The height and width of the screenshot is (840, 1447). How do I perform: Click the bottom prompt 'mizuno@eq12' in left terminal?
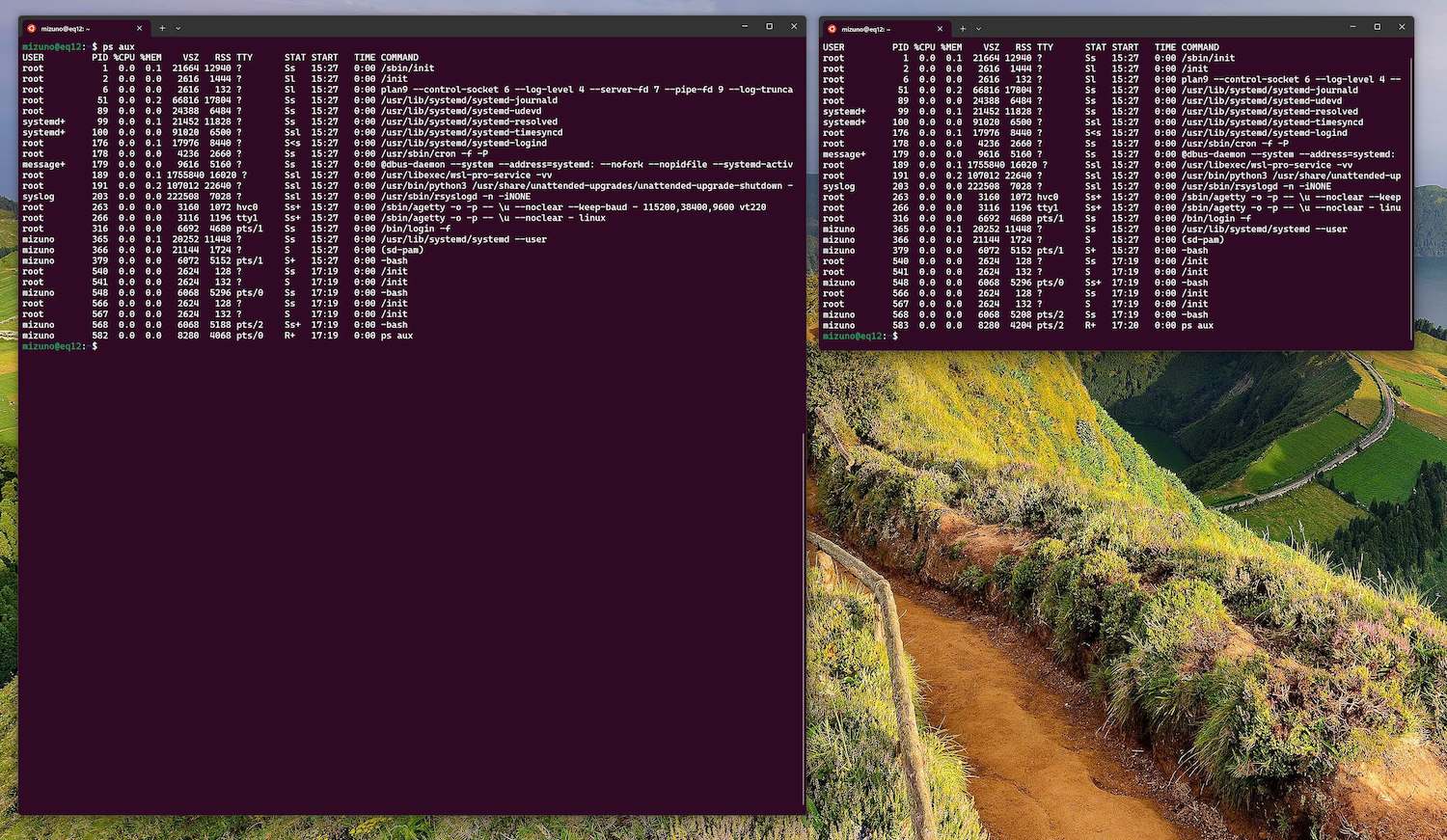click(52, 346)
